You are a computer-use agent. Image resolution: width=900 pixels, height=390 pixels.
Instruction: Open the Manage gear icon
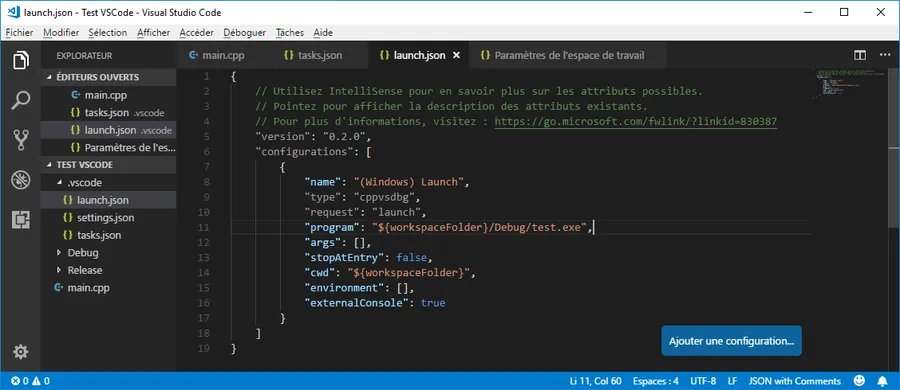(x=21, y=352)
